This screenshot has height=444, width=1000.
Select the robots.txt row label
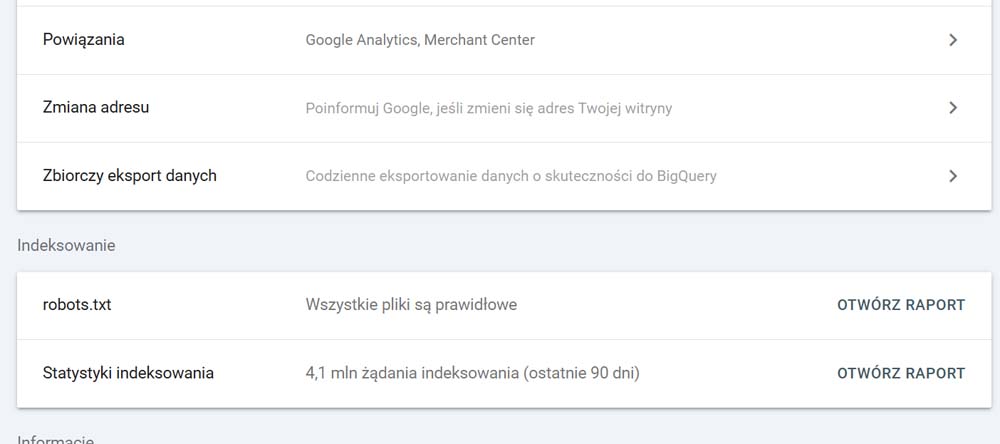[77, 305]
